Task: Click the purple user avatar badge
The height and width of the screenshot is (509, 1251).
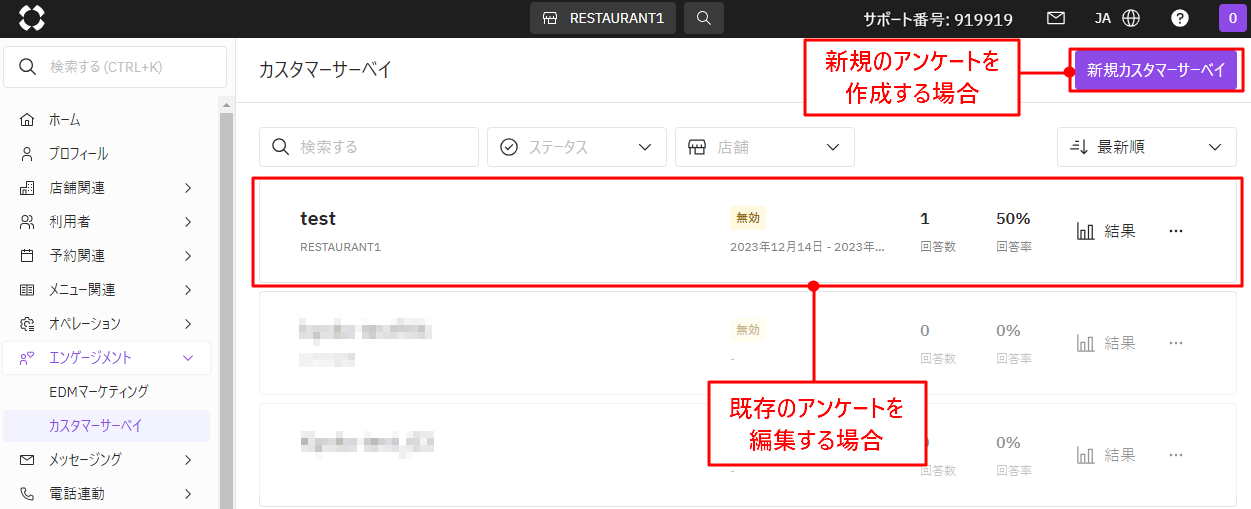Action: tap(1232, 18)
